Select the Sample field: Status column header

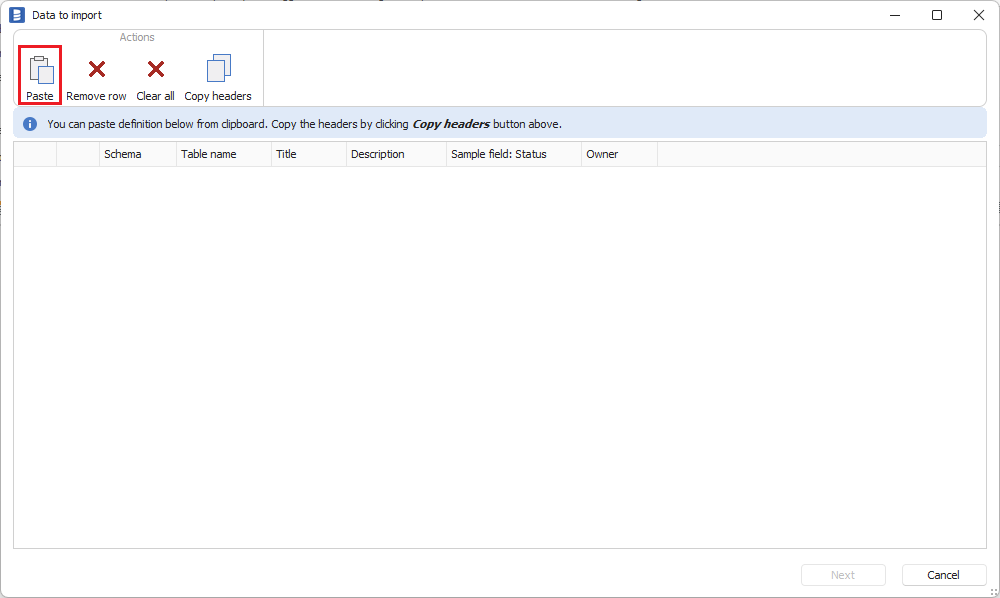[513, 154]
